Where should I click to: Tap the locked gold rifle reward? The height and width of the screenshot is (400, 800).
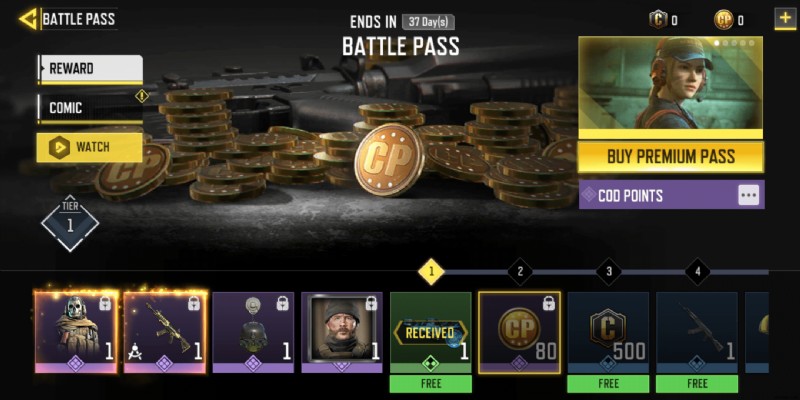(165, 332)
